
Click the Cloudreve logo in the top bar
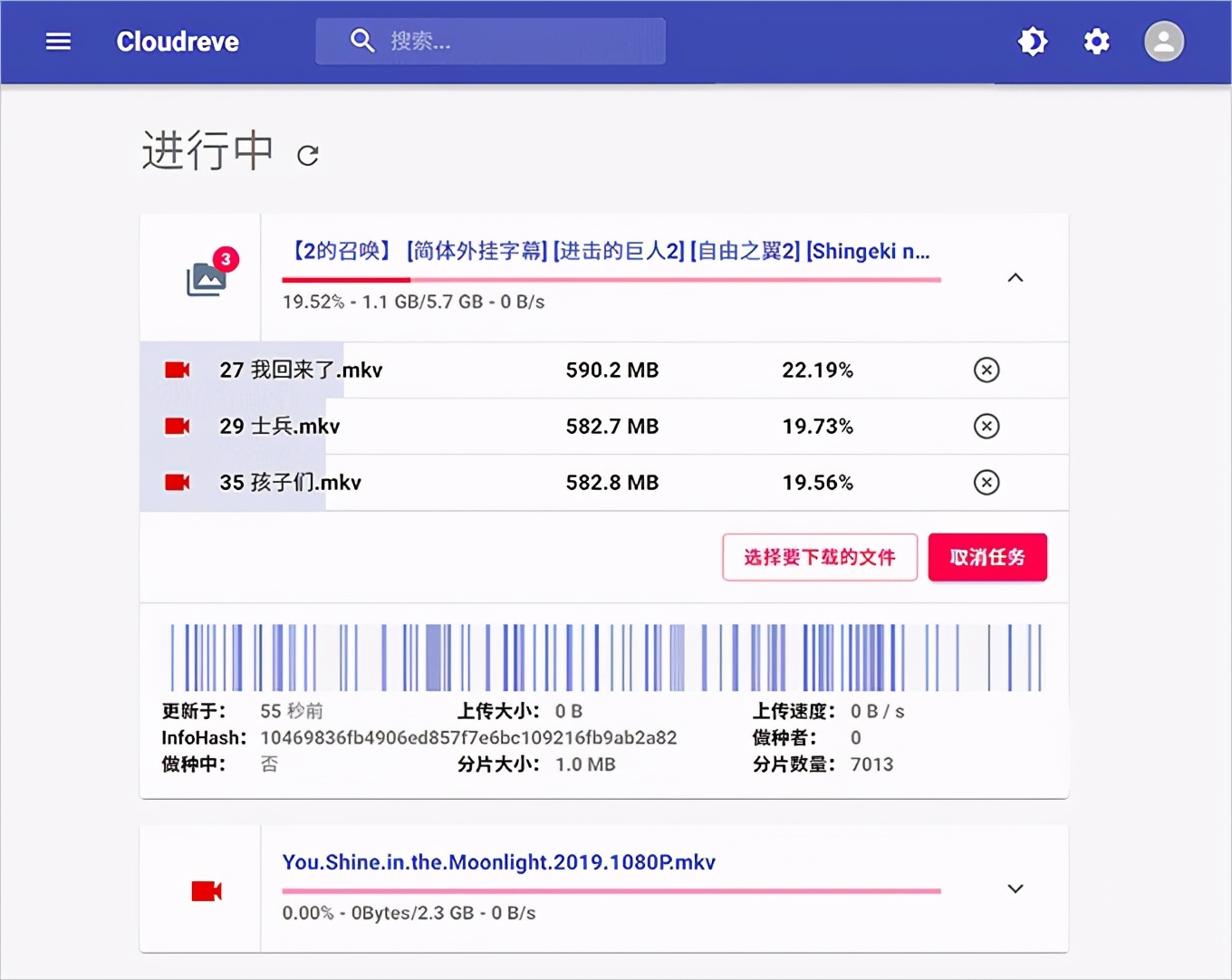[177, 41]
